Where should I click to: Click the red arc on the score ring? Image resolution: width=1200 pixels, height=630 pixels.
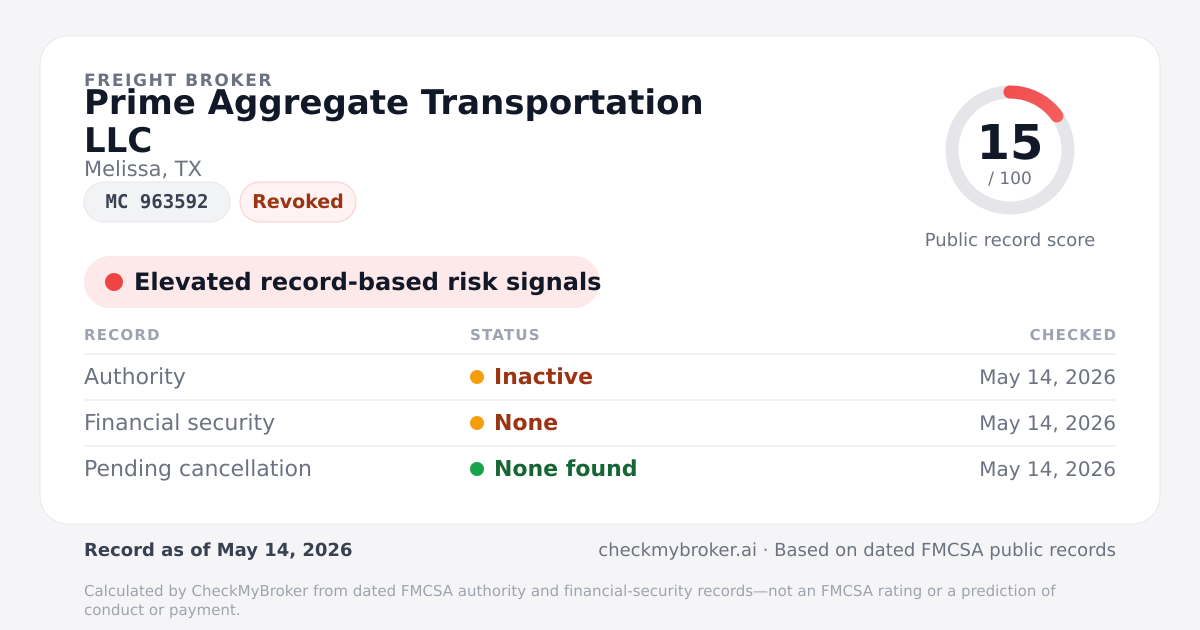[1037, 100]
